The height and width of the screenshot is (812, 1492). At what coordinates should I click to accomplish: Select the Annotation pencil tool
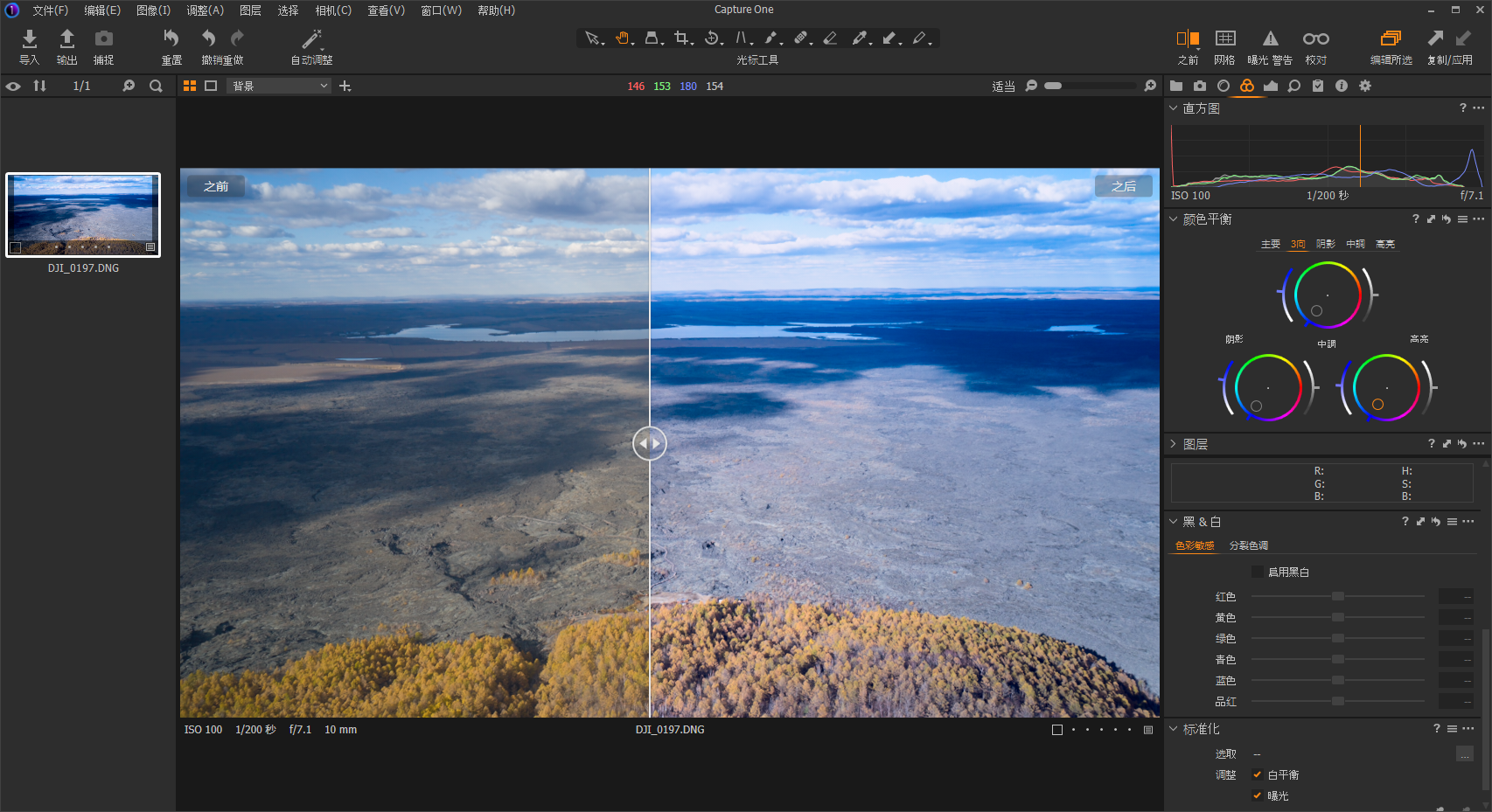tap(920, 38)
